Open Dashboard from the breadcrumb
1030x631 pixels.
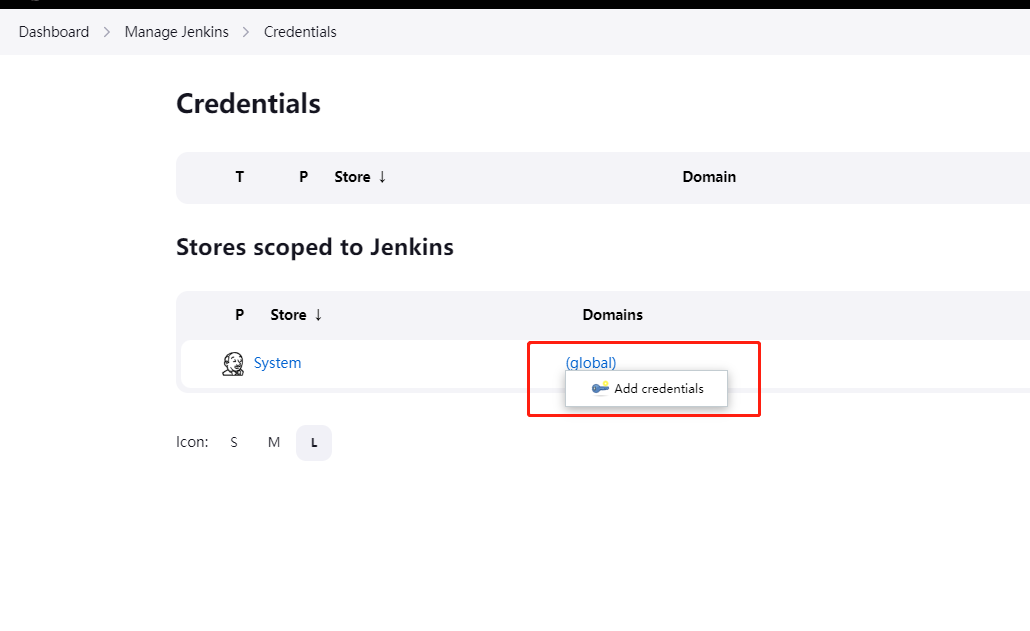point(54,31)
